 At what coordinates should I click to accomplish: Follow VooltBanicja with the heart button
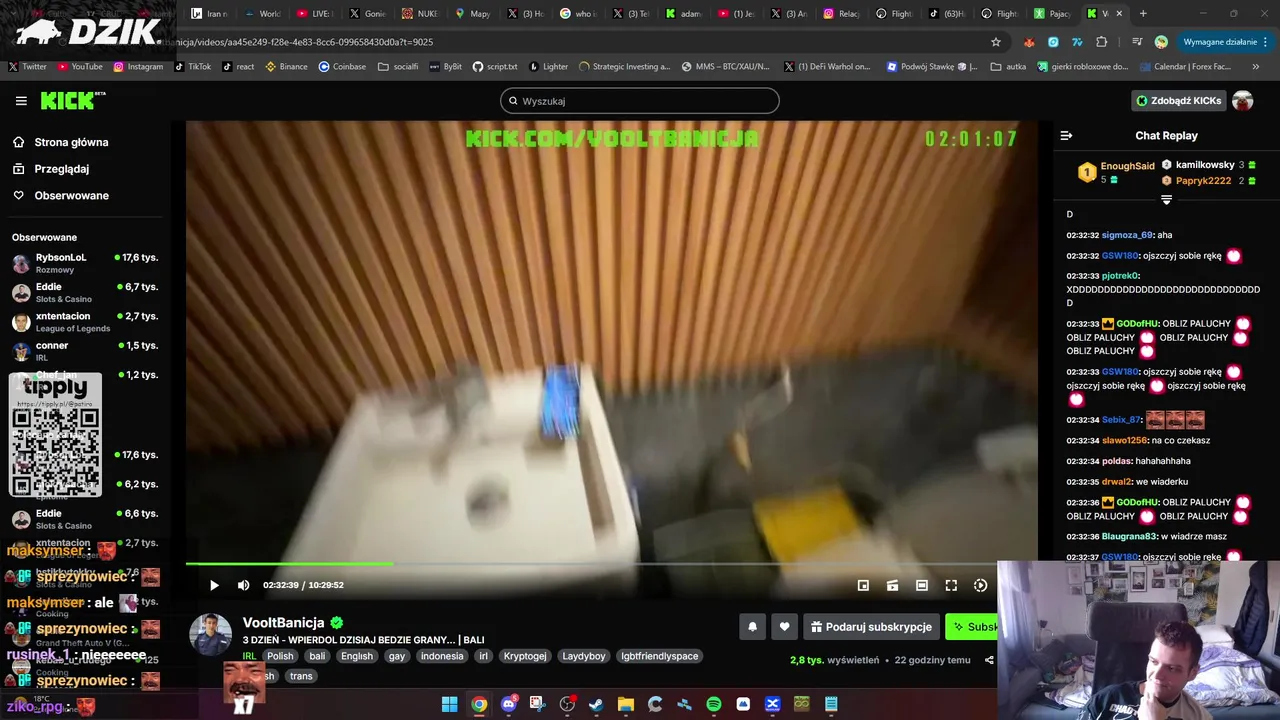784,627
